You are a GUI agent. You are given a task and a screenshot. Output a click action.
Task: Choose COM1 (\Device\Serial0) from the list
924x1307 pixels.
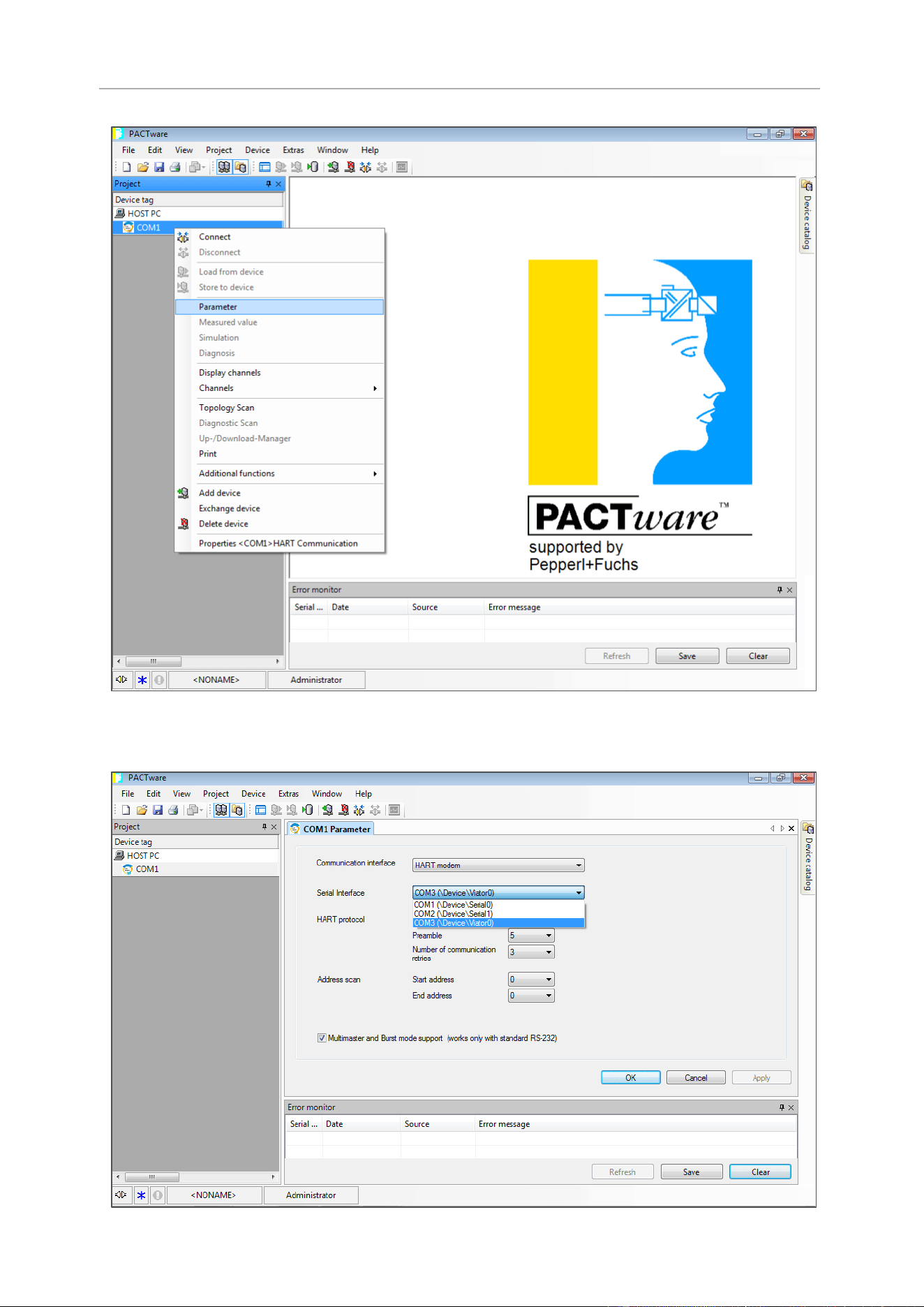[498, 905]
